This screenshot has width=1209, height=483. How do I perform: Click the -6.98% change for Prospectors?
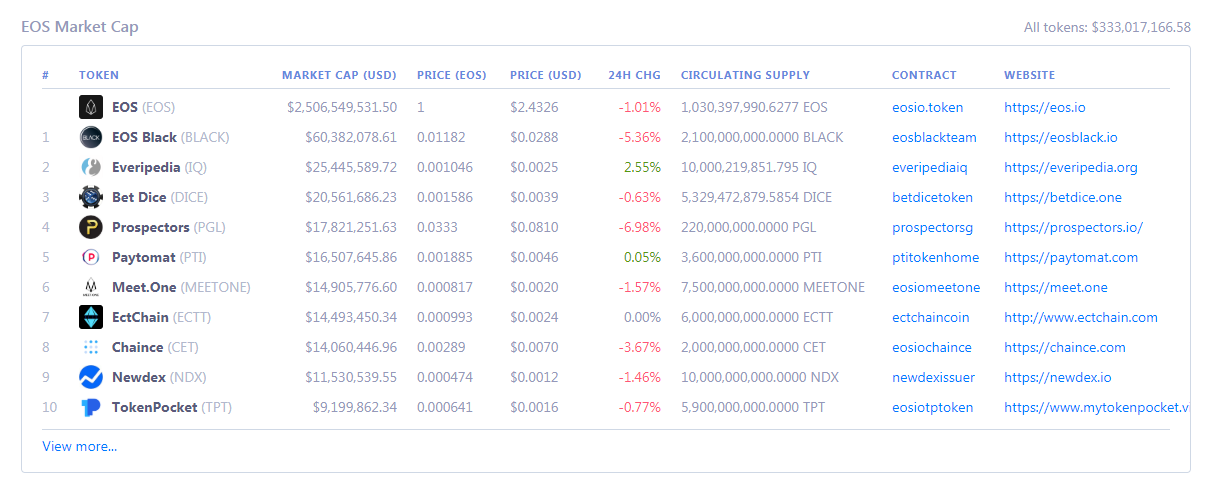(640, 227)
